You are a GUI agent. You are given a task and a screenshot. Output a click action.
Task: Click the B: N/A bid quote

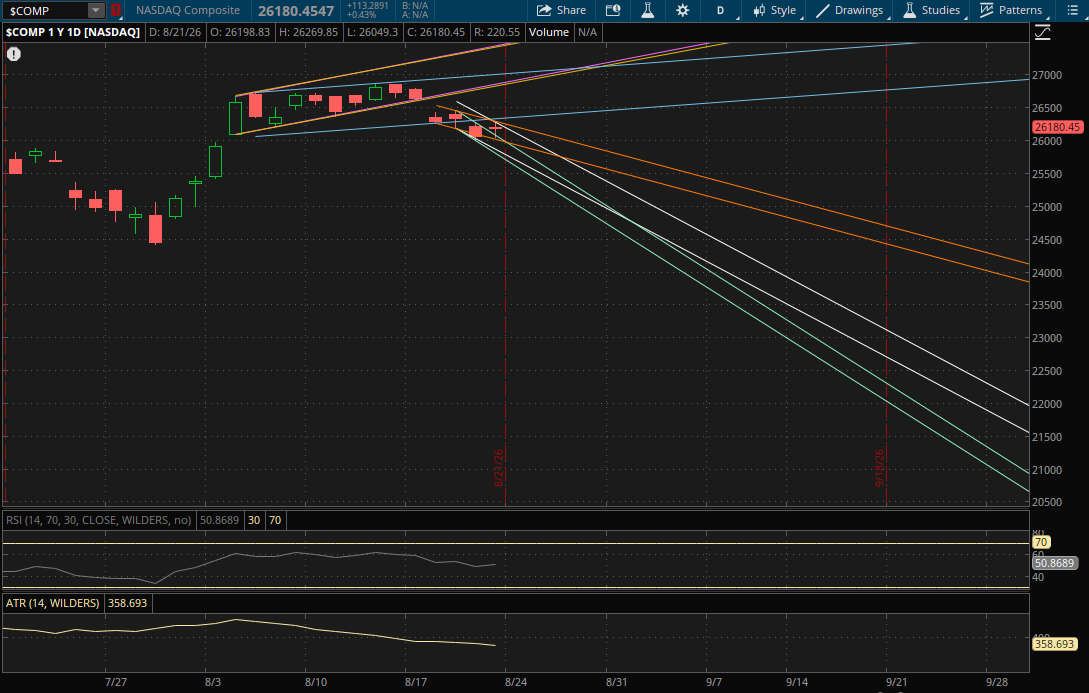[x=415, y=6]
